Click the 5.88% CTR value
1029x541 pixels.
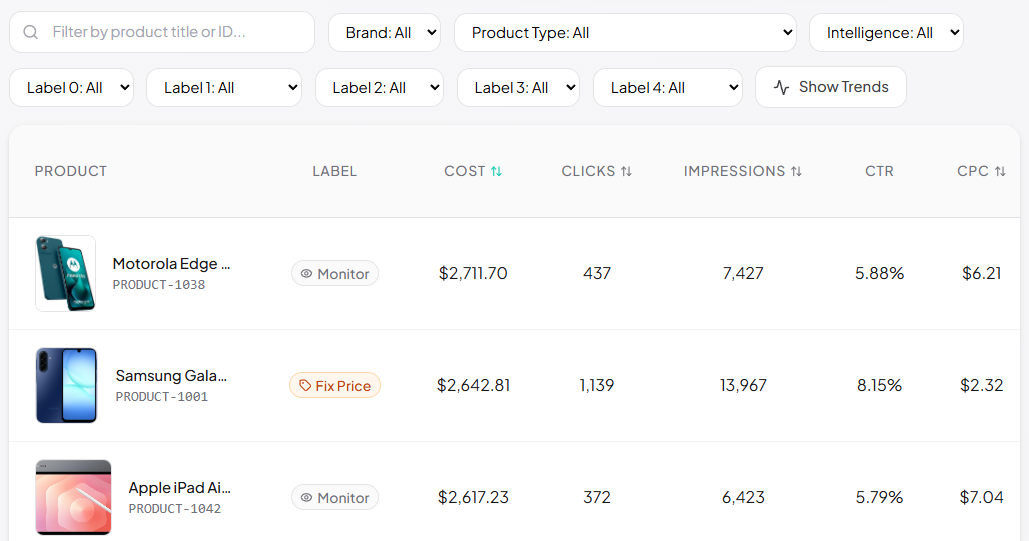[x=879, y=273]
